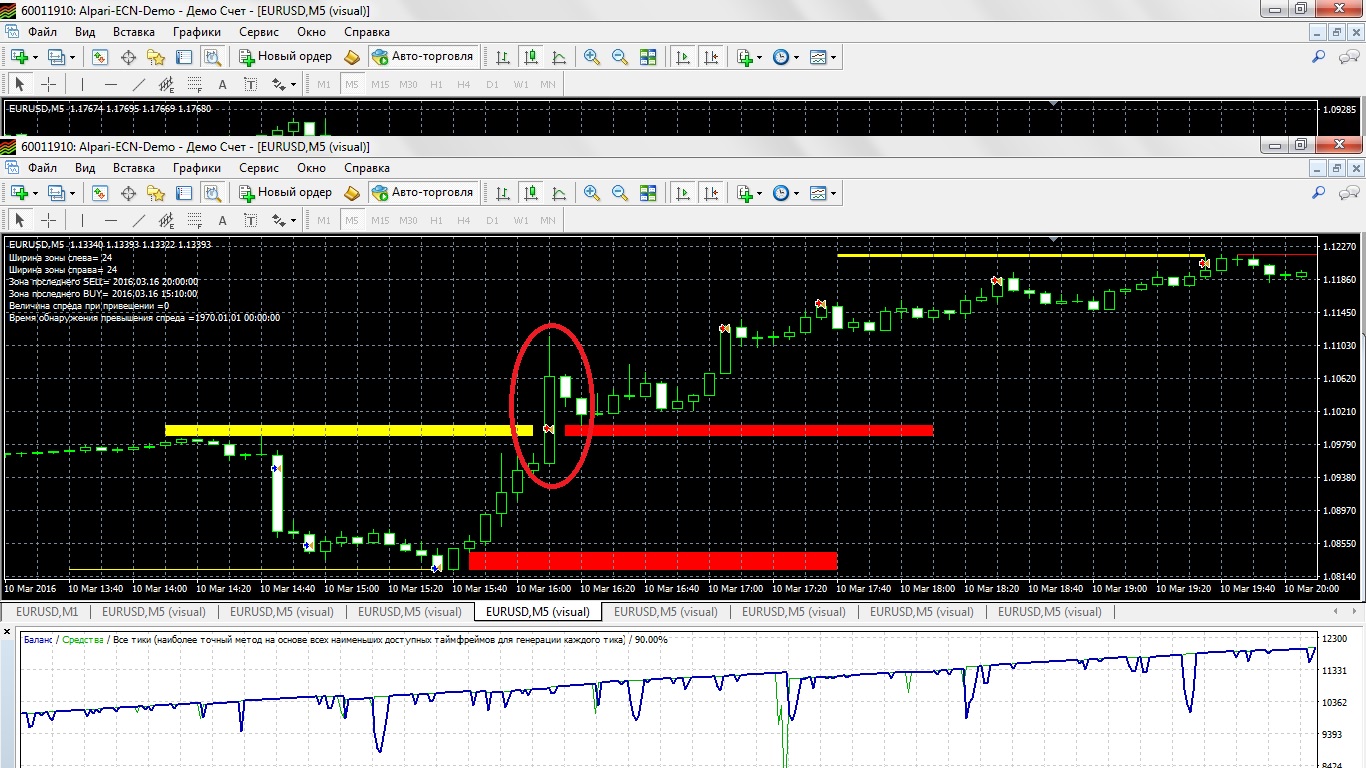Zoom out the chart in the front window
The height and width of the screenshot is (768, 1366).
(620, 193)
